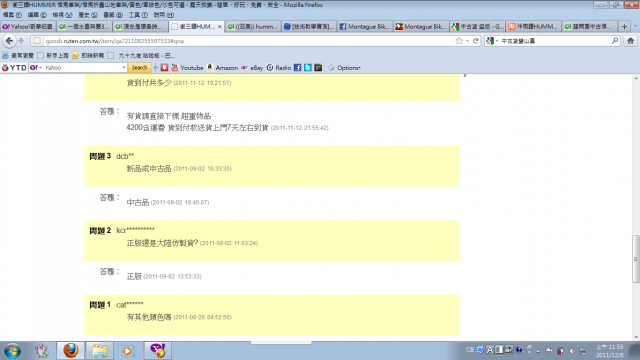Click the dark square icon after Twitter
This screenshot has width=640, height=360.
pos(318,68)
